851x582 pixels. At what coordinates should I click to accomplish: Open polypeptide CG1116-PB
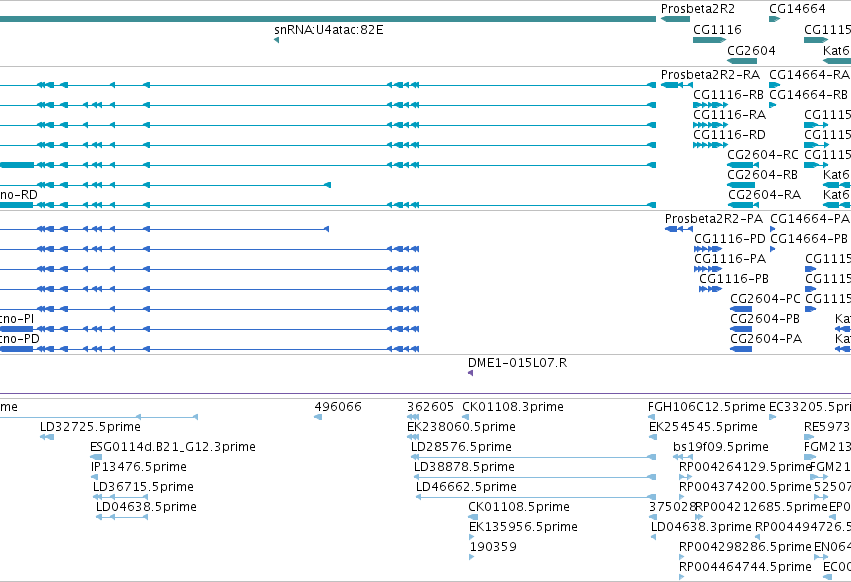tap(734, 279)
